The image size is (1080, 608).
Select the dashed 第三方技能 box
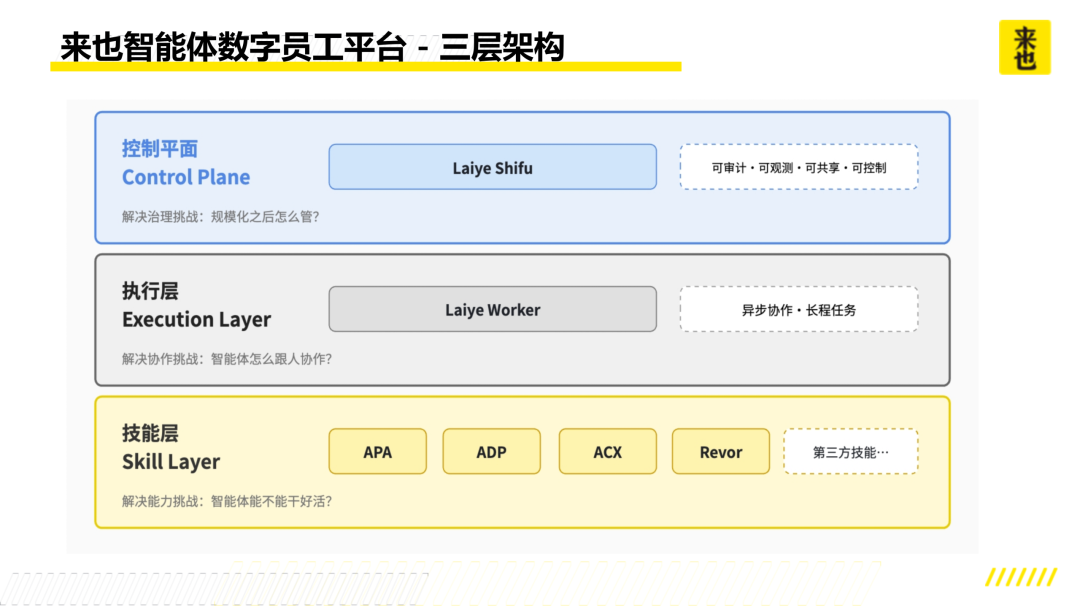851,451
